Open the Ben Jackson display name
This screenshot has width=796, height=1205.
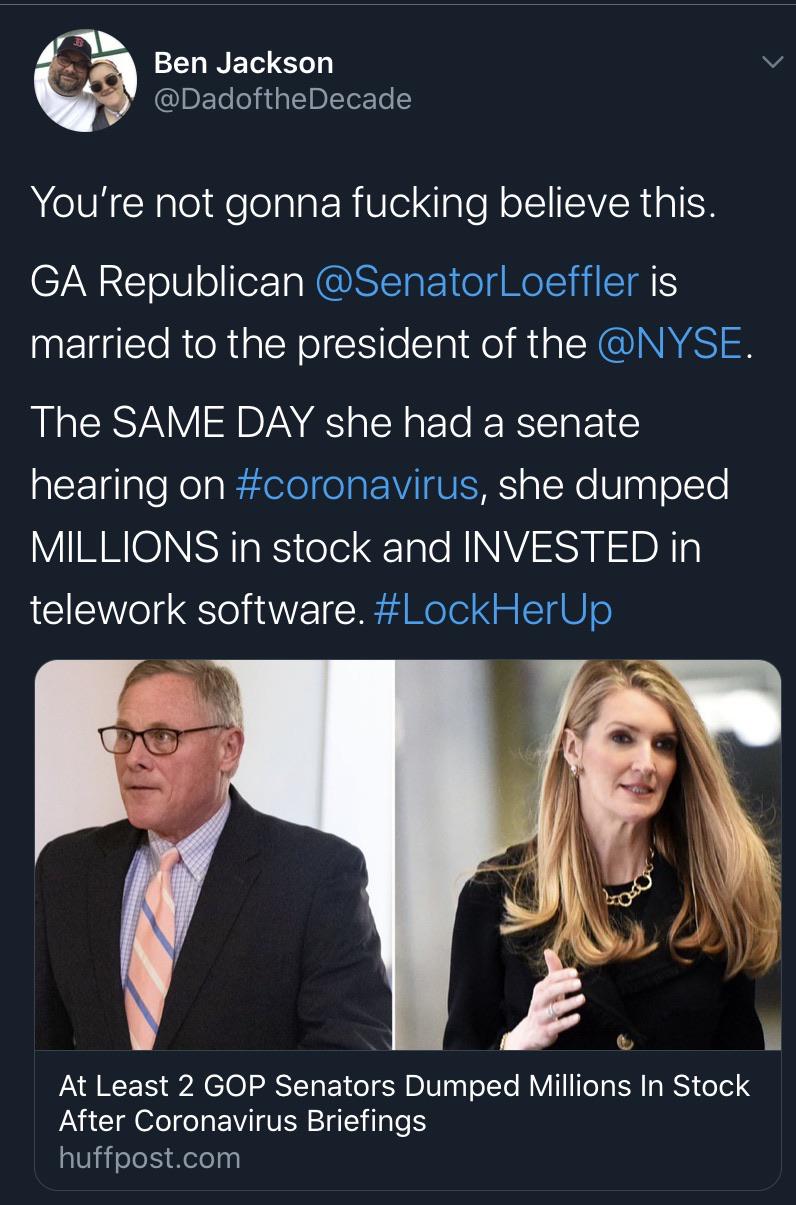[243, 63]
